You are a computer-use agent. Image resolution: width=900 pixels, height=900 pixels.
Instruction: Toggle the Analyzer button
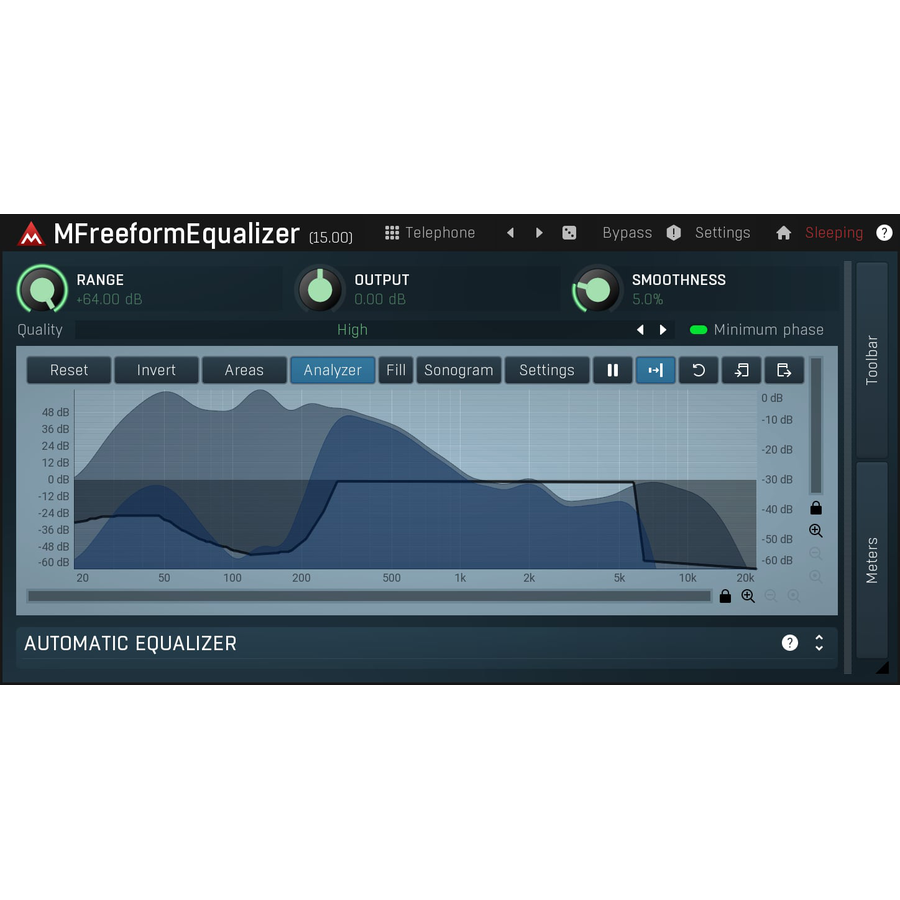(x=333, y=370)
